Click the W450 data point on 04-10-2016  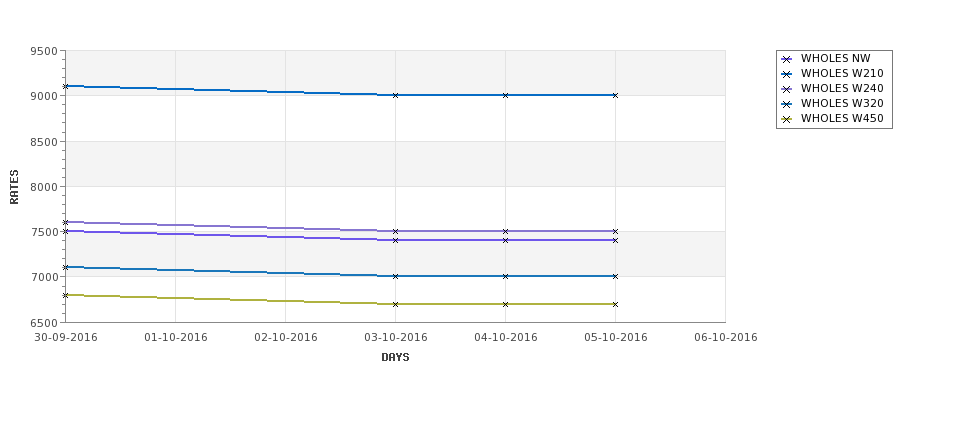[506, 304]
